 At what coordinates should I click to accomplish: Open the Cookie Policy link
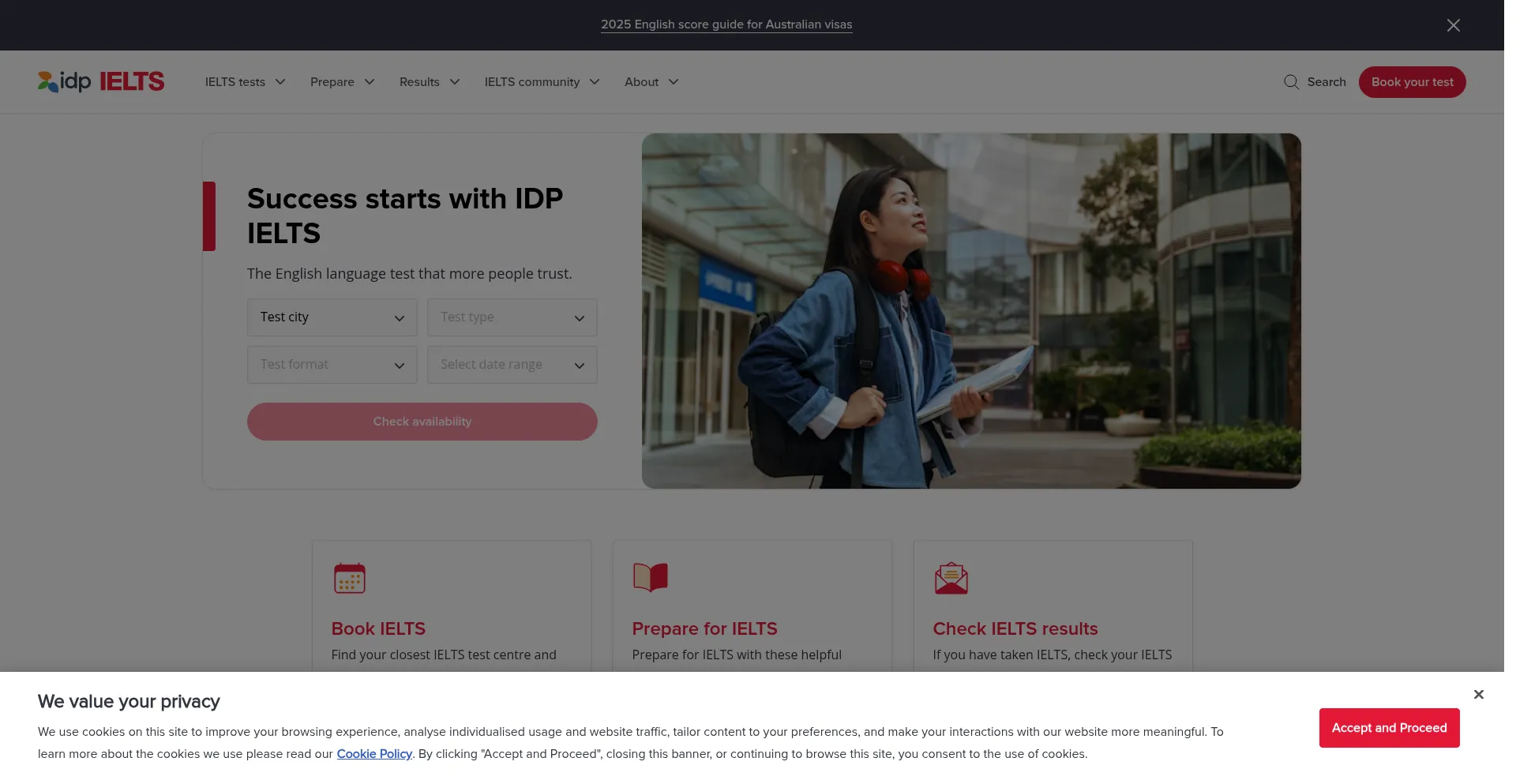pyautogui.click(x=374, y=754)
